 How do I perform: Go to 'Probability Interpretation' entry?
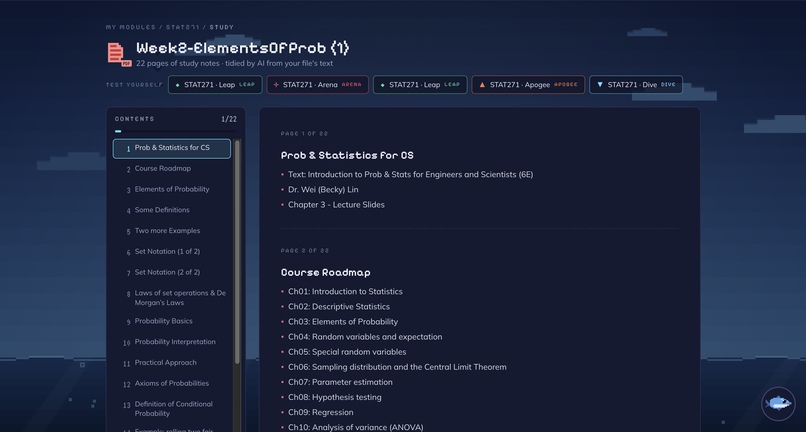click(172, 342)
